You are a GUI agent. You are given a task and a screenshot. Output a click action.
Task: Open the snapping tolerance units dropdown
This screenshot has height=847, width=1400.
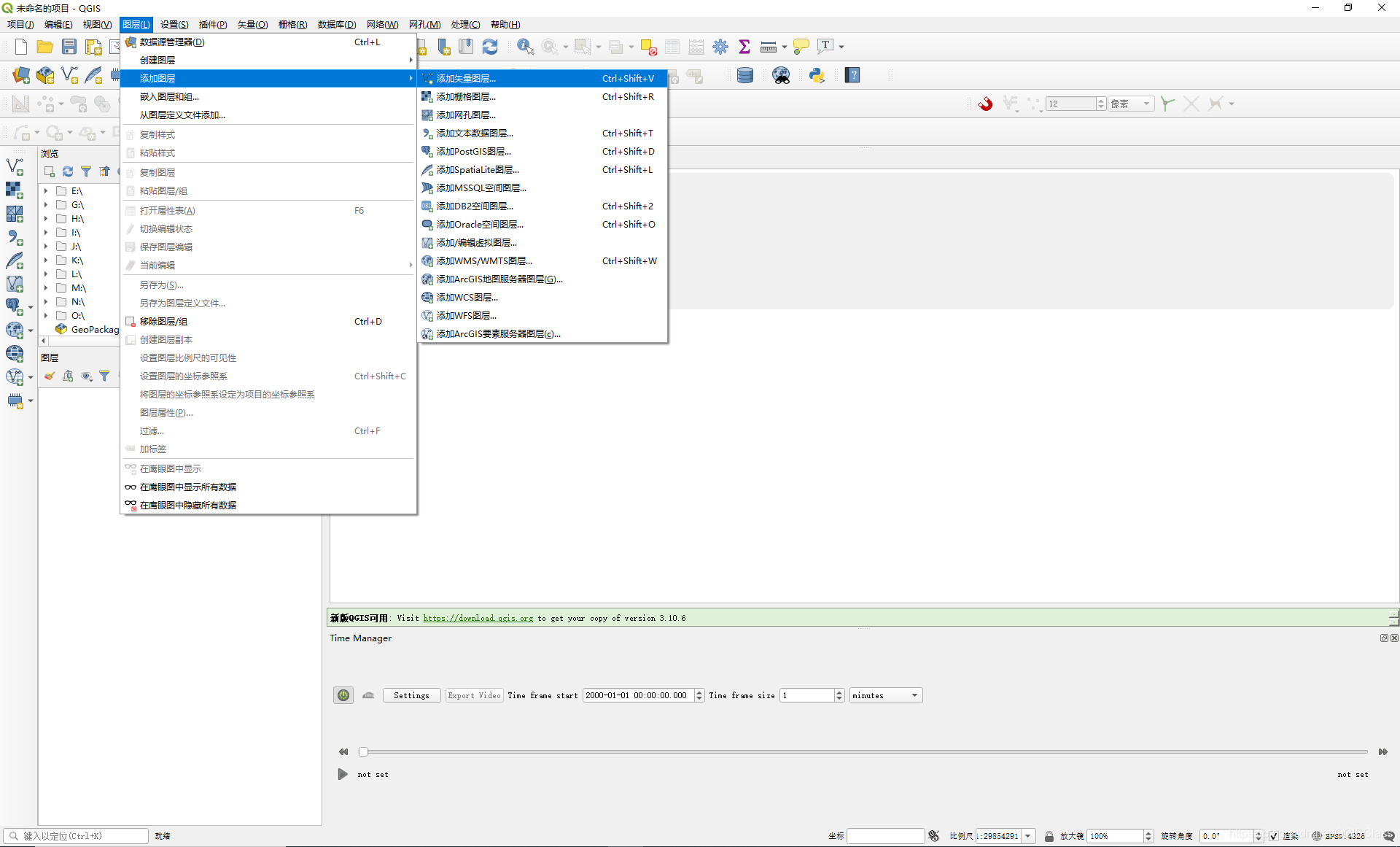[1131, 104]
